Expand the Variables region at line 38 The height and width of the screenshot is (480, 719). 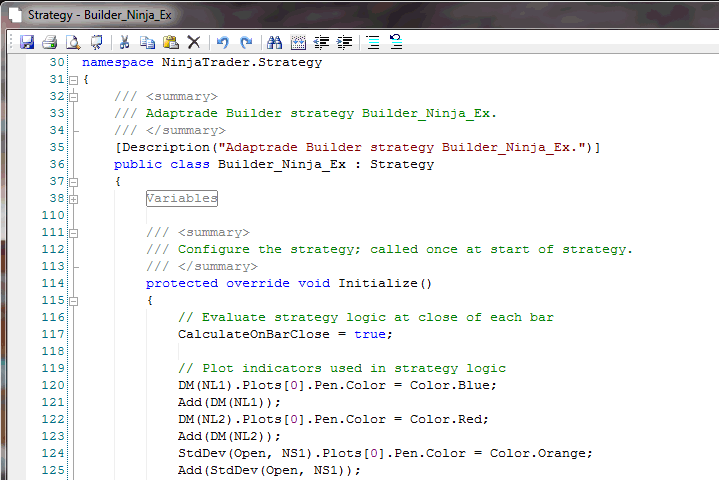(73, 199)
